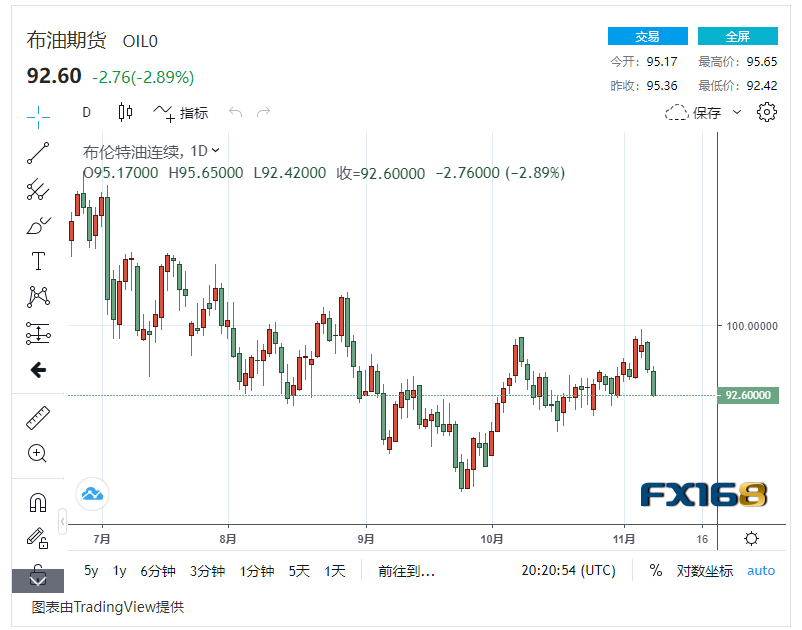Expand the 保存 dropdown arrow
802x630 pixels.
738,112
